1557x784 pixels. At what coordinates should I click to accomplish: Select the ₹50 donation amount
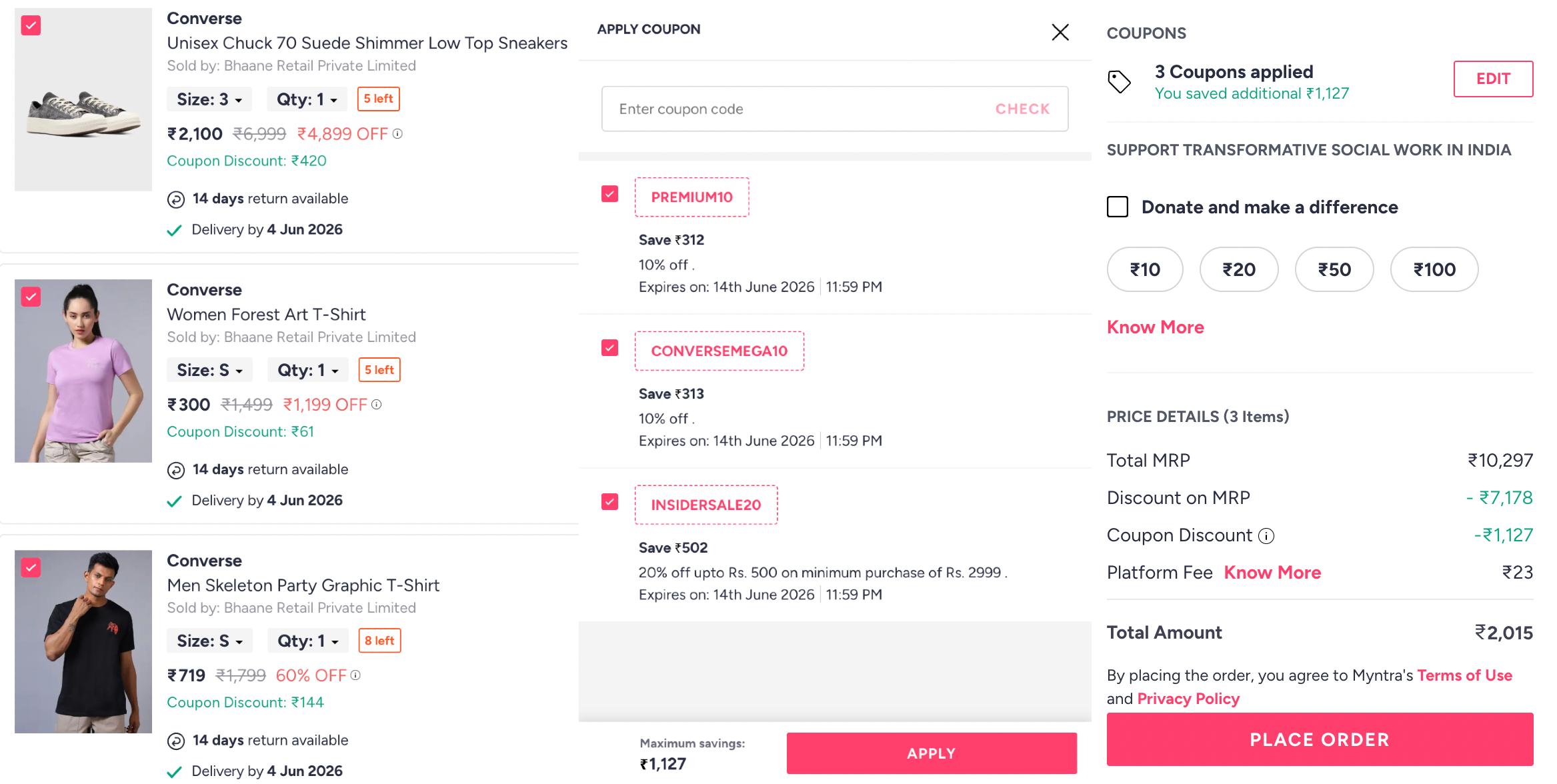pos(1334,269)
